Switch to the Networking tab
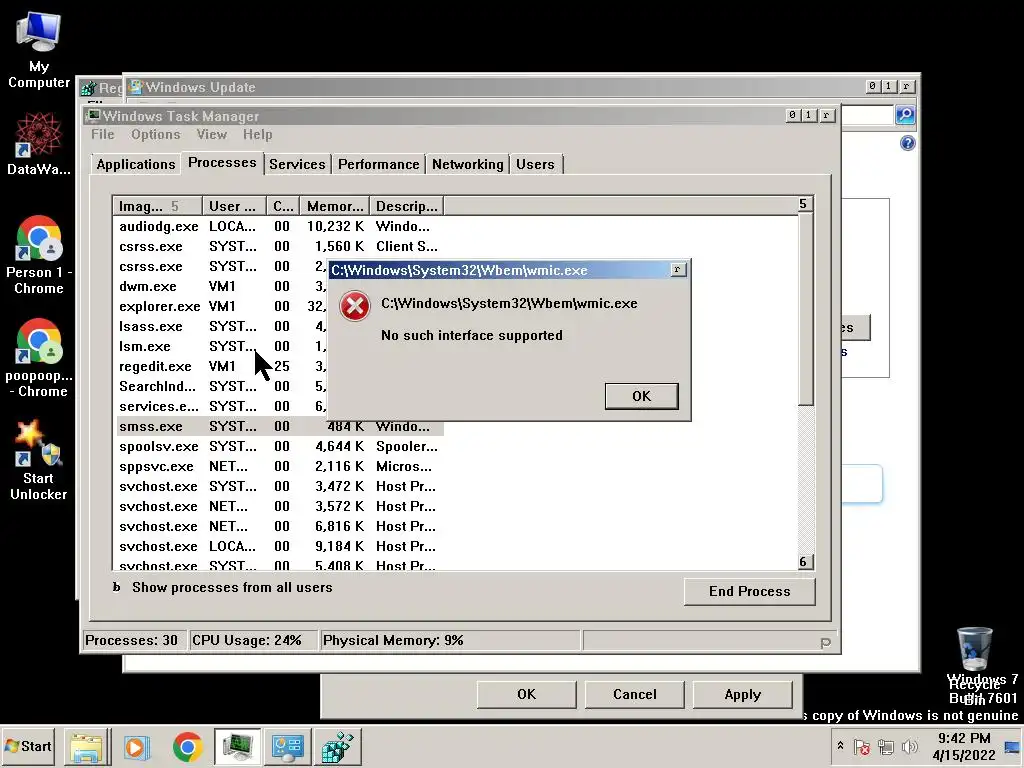1024x768 pixels. pyautogui.click(x=468, y=164)
